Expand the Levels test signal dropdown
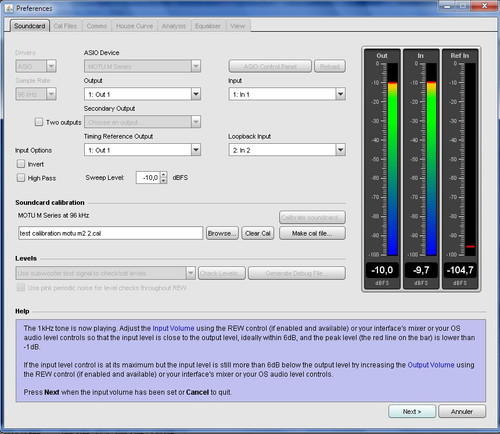Image resolution: width=500 pixels, height=434 pixels. (105, 273)
